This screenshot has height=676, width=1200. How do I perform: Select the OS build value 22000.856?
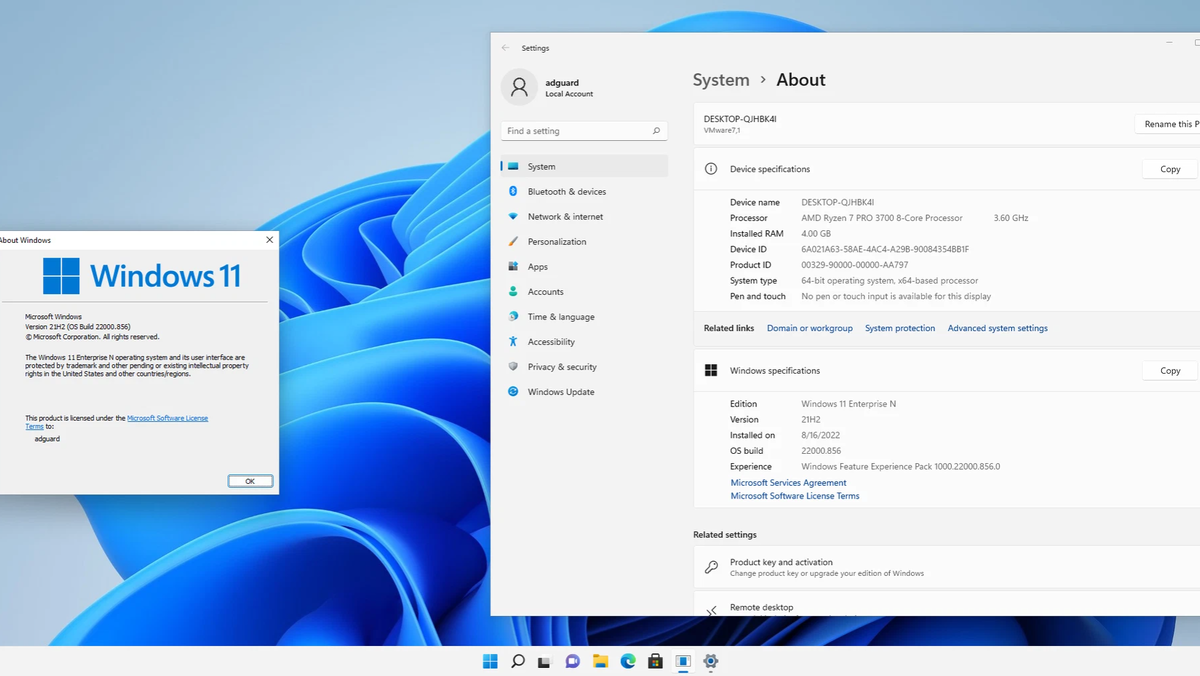(x=821, y=451)
